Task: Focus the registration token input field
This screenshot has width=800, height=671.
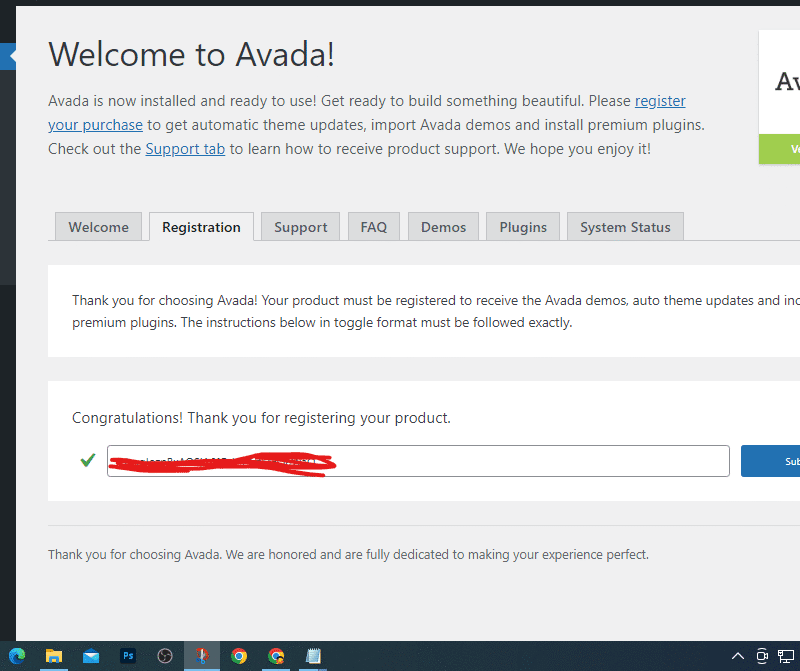Action: 418,461
